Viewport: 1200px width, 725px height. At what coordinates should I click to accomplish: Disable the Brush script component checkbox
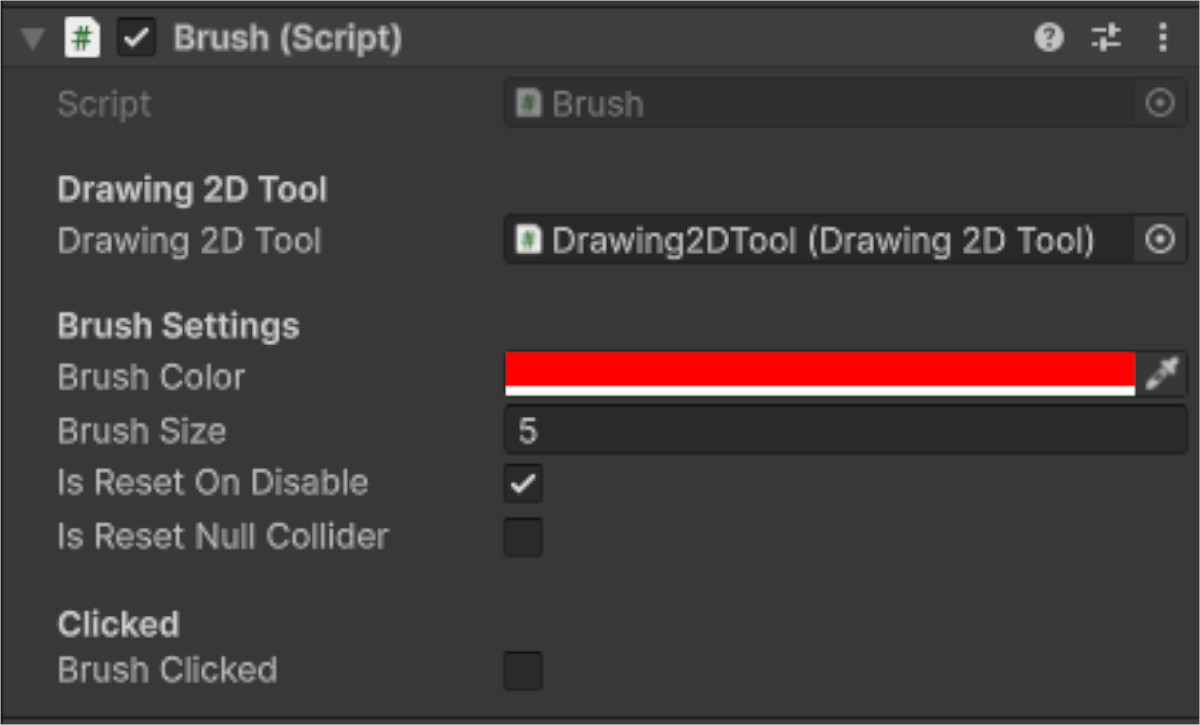tap(136, 40)
